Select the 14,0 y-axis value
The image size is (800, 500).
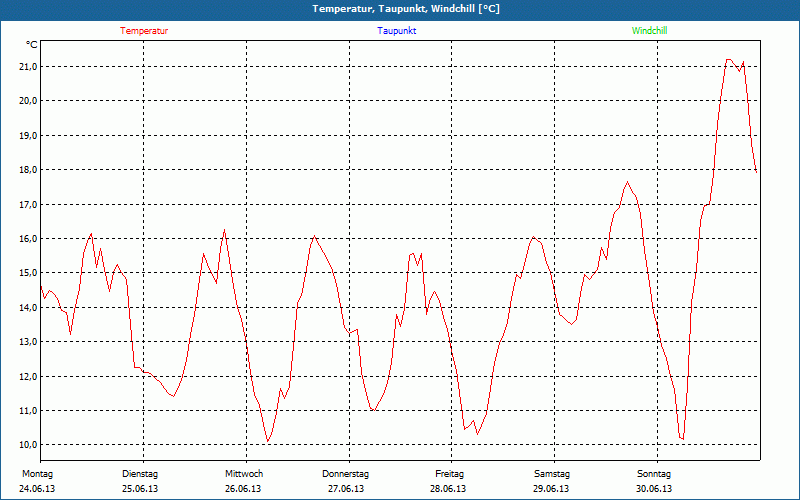click(x=28, y=308)
